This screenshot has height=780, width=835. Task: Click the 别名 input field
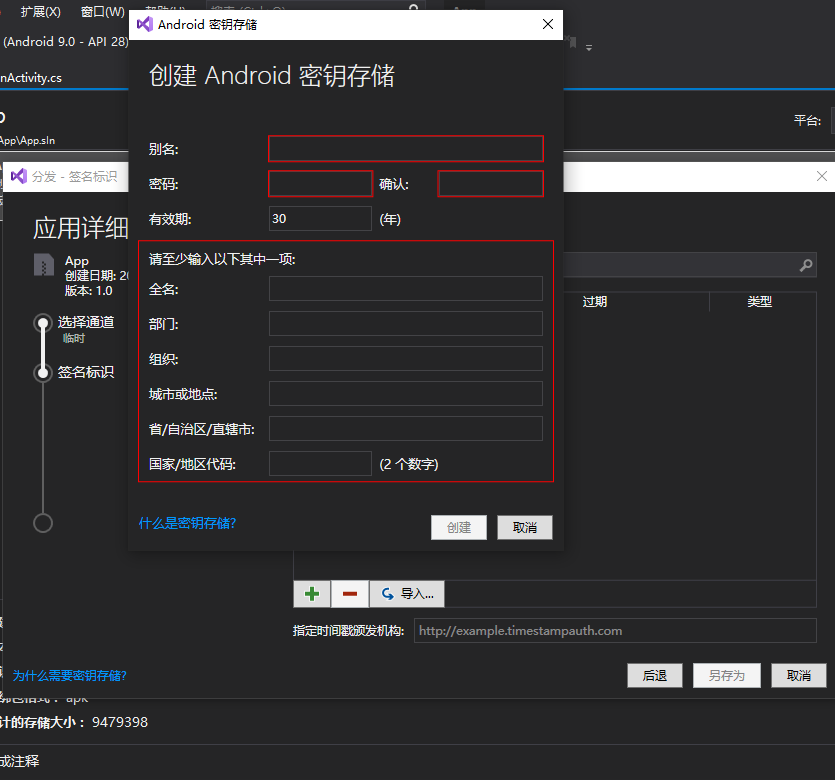point(405,148)
